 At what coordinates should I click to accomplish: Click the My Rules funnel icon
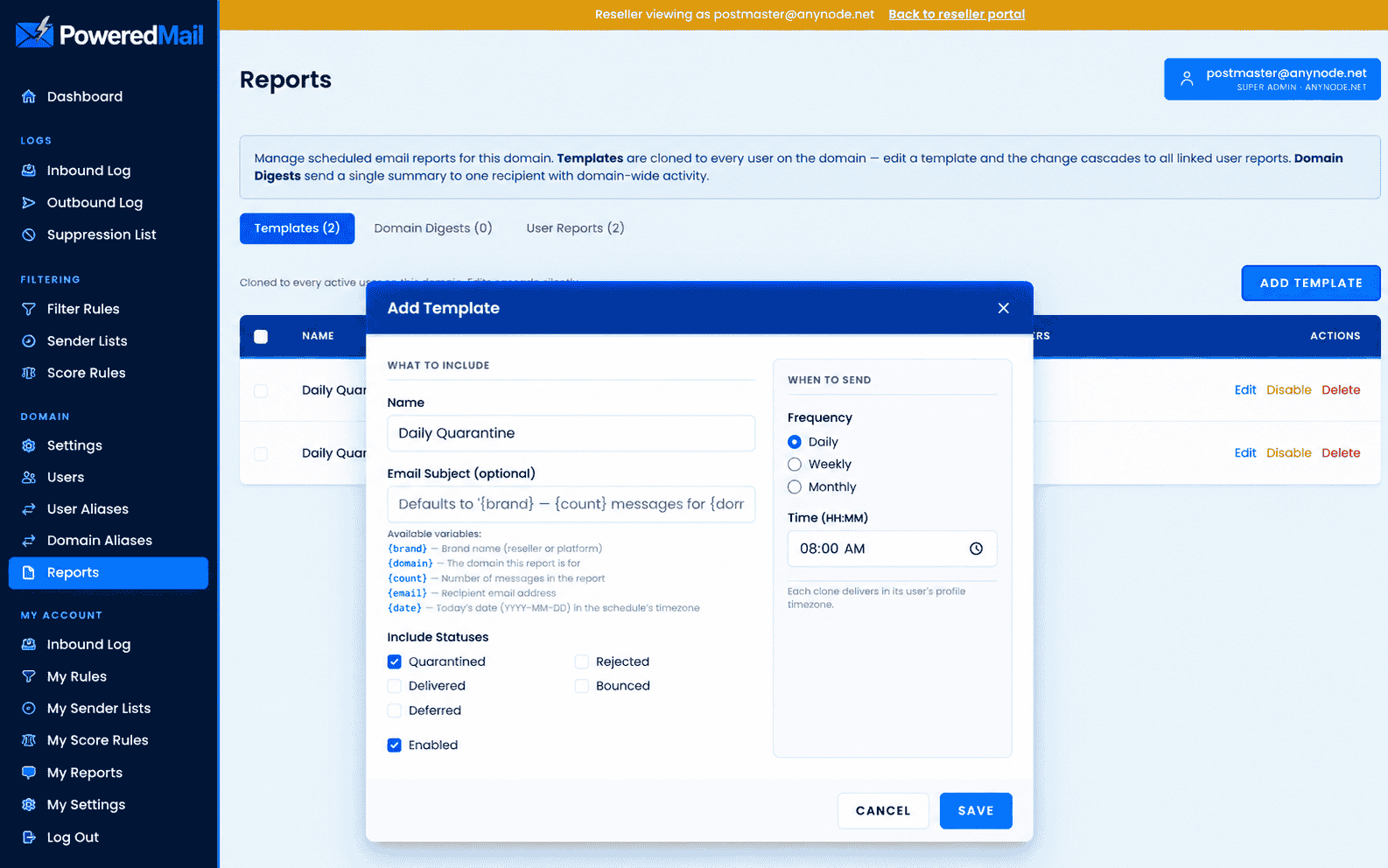point(29,676)
